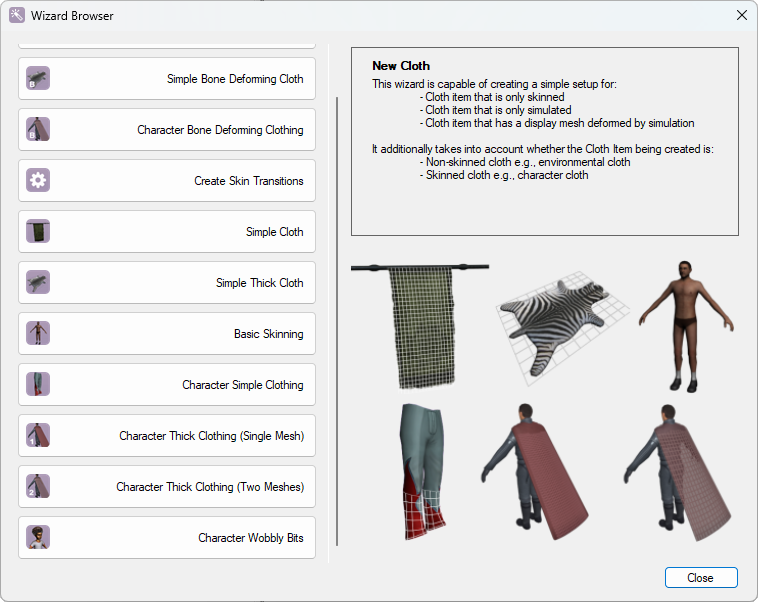Click the Basic Skinning character icon
Image resolution: width=758 pixels, height=602 pixels.
(x=38, y=333)
